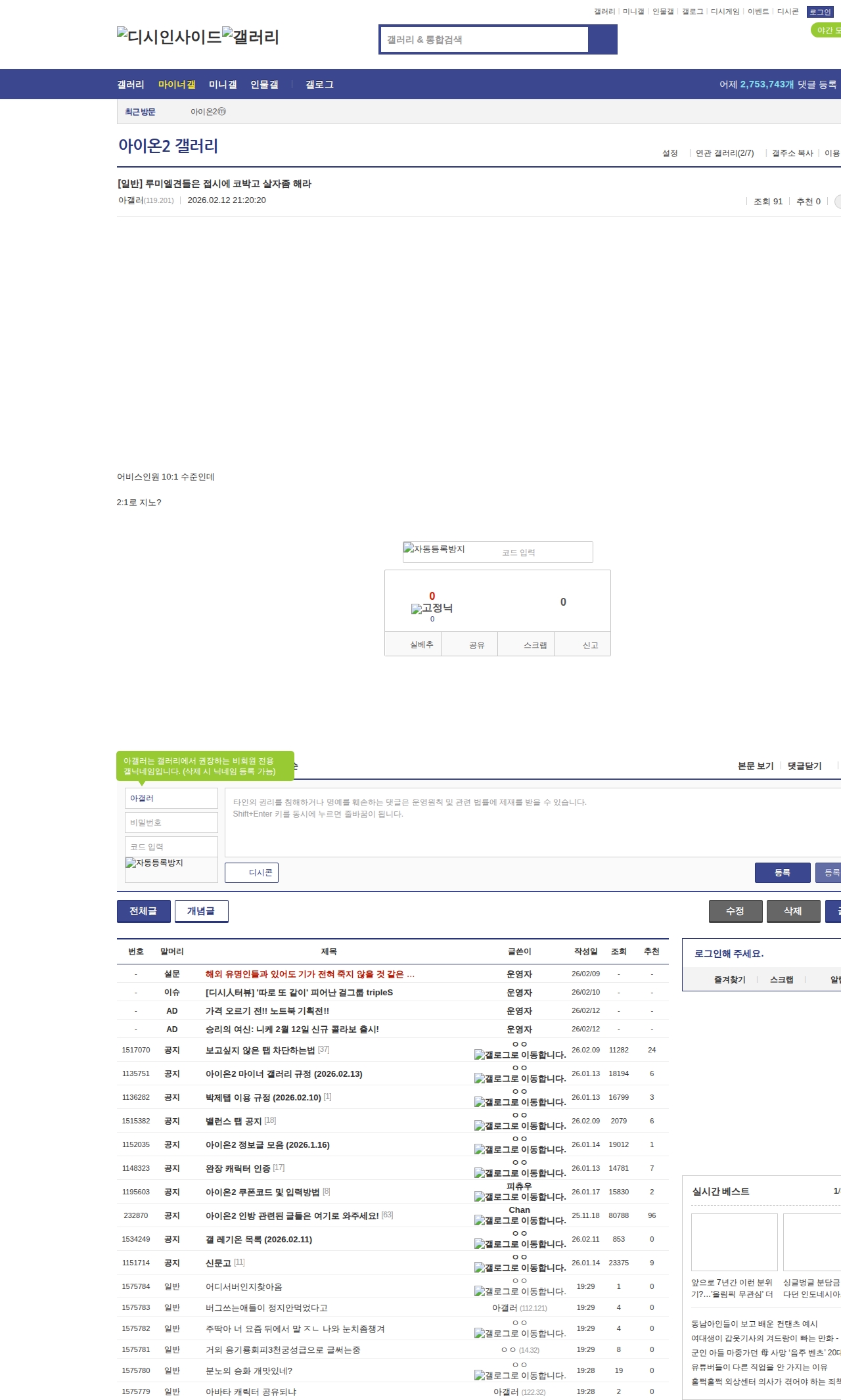Viewport: 841px width, 1400px height.
Task: Open post '분노의 승화 개맛있네?'
Action: coord(249,1370)
